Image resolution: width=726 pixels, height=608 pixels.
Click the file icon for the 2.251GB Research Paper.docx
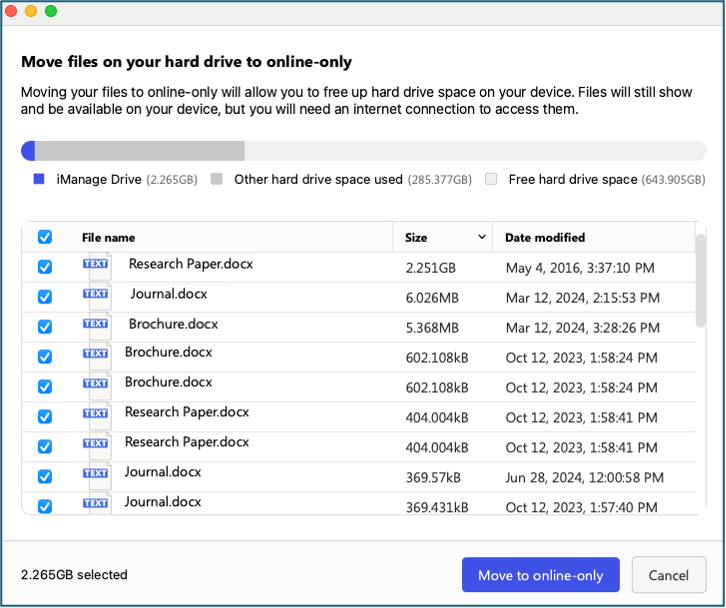pyautogui.click(x=98, y=266)
